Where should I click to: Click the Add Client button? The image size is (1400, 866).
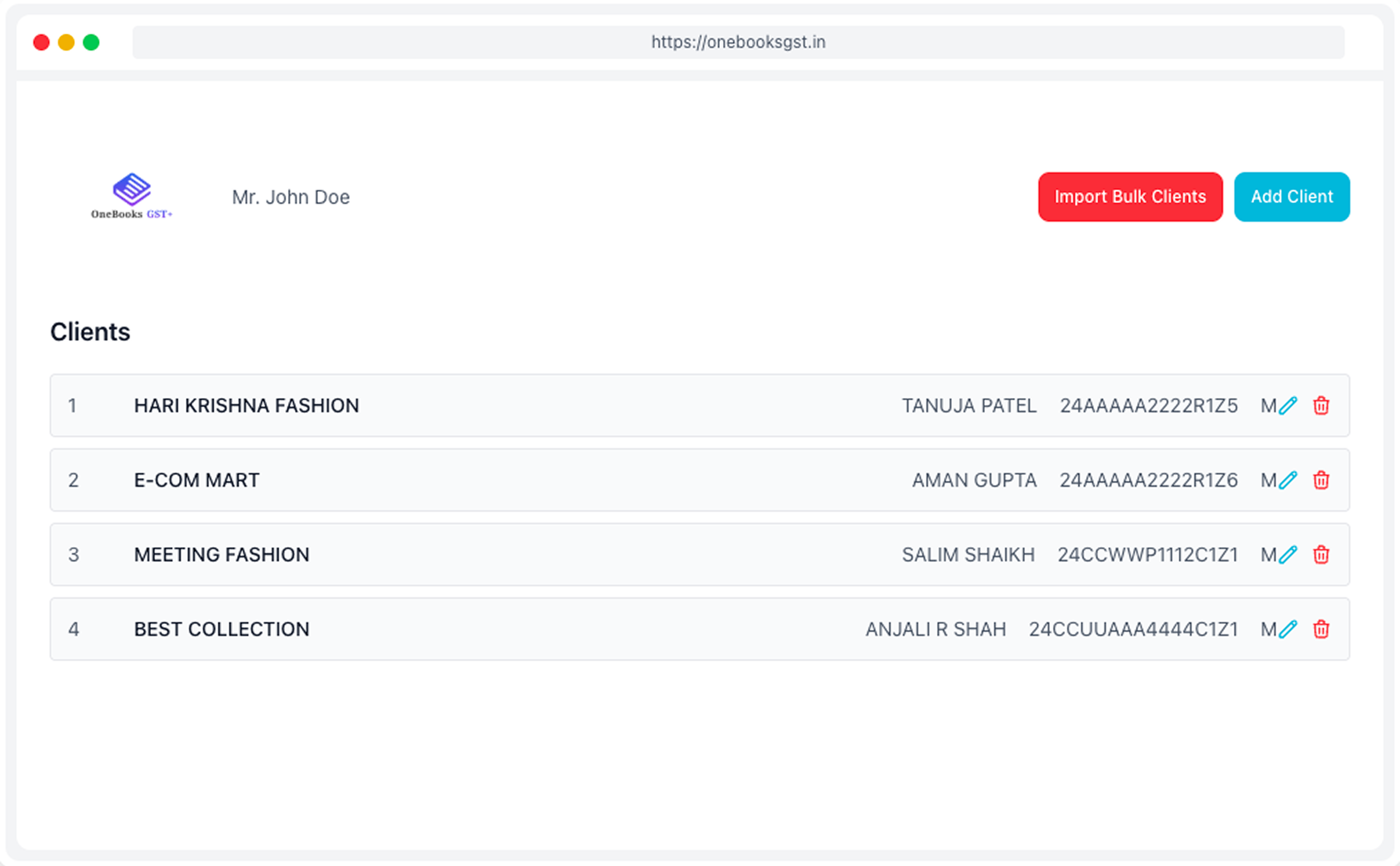coord(1291,197)
